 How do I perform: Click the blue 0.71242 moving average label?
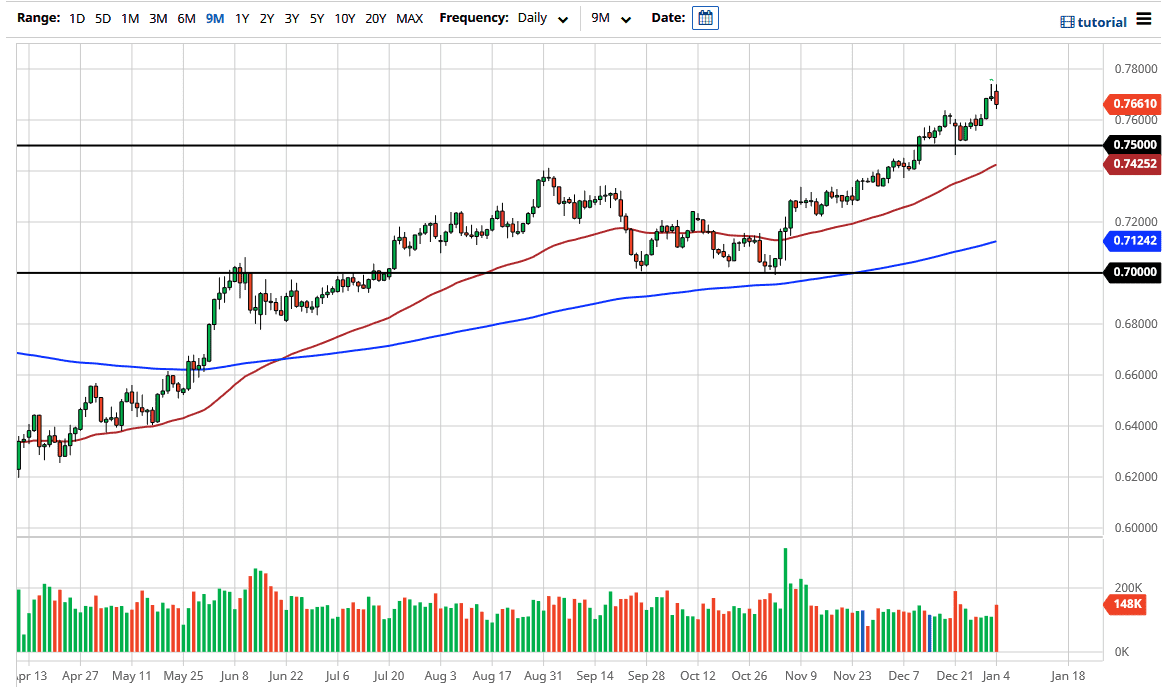pyautogui.click(x=1133, y=241)
